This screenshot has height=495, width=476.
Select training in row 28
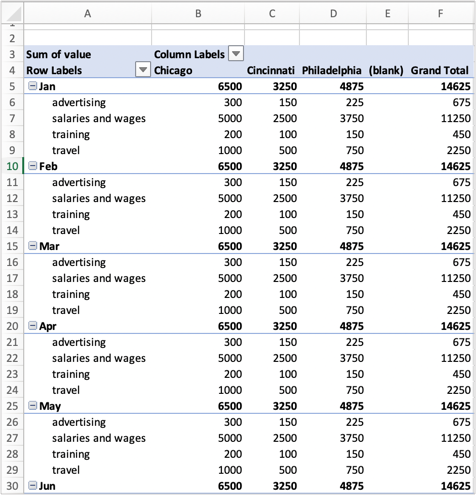click(71, 454)
